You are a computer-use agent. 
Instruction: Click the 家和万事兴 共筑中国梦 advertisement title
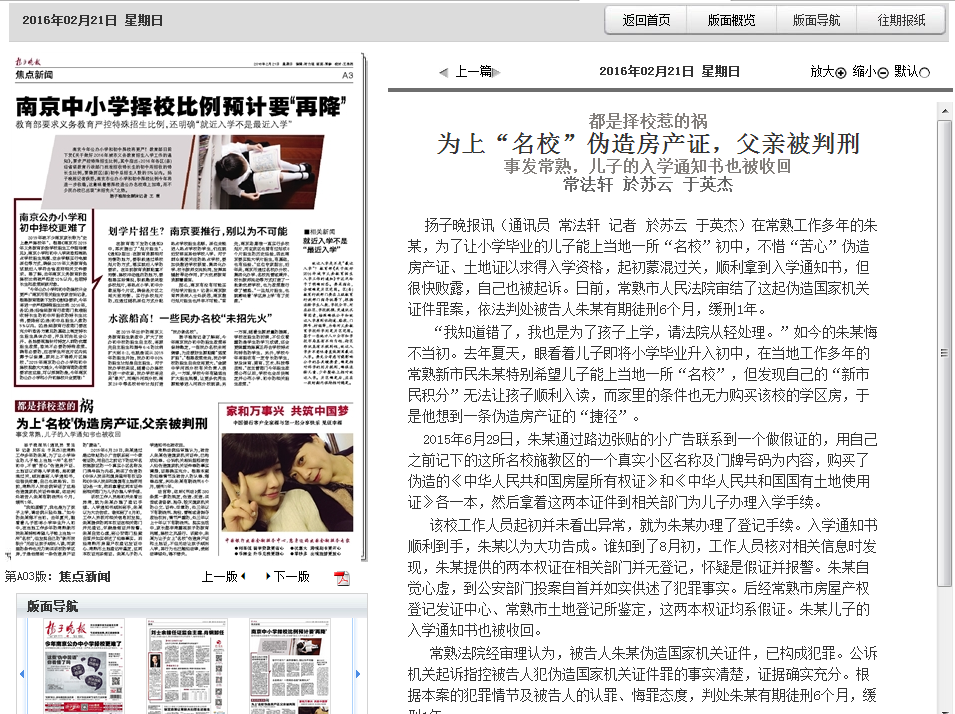tap(287, 411)
